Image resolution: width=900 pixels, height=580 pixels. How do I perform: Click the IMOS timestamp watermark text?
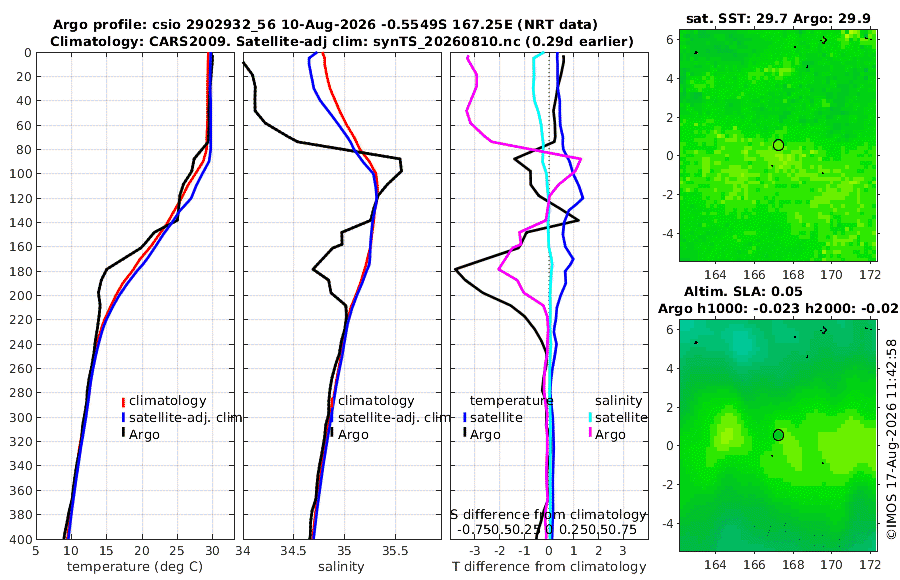pyautogui.click(x=891, y=439)
